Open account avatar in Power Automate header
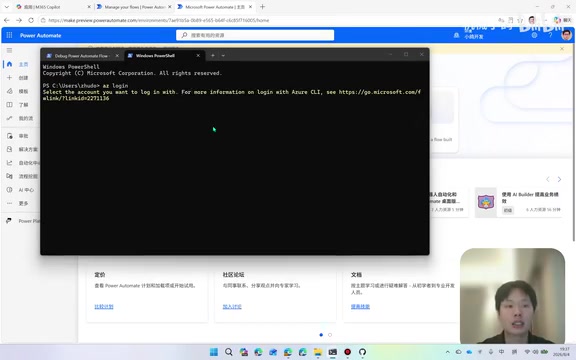 pyautogui.click(x=566, y=35)
